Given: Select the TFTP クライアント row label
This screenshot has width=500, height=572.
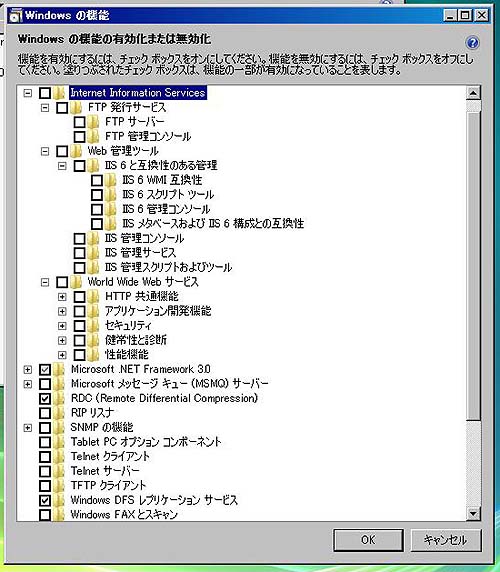Looking at the screenshot, I should [108, 486].
